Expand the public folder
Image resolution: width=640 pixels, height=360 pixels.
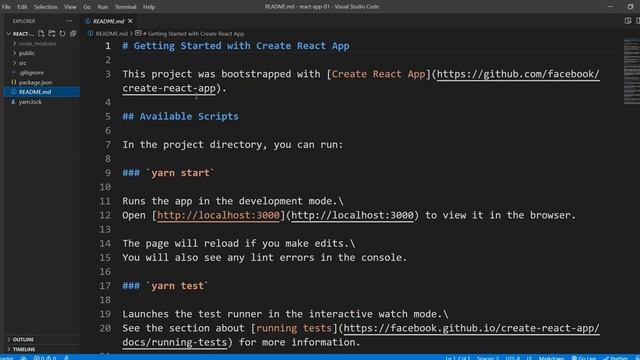(15, 53)
